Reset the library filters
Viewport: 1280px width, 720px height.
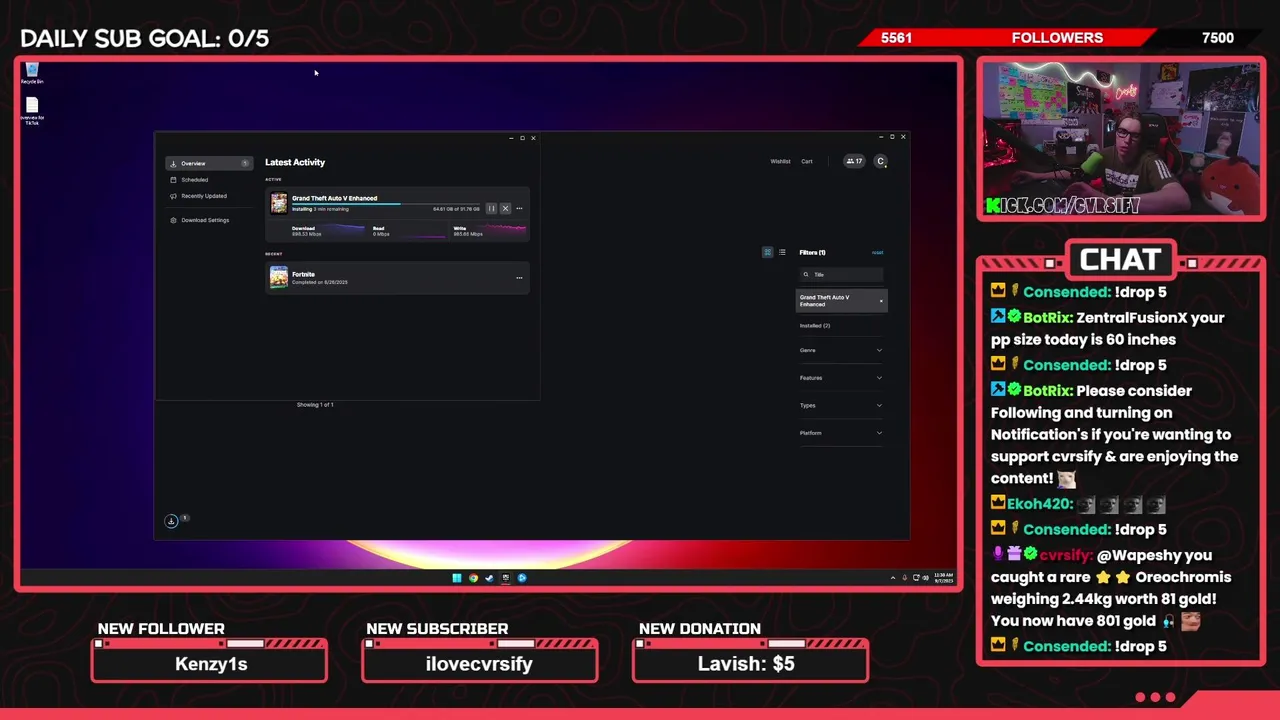click(877, 252)
